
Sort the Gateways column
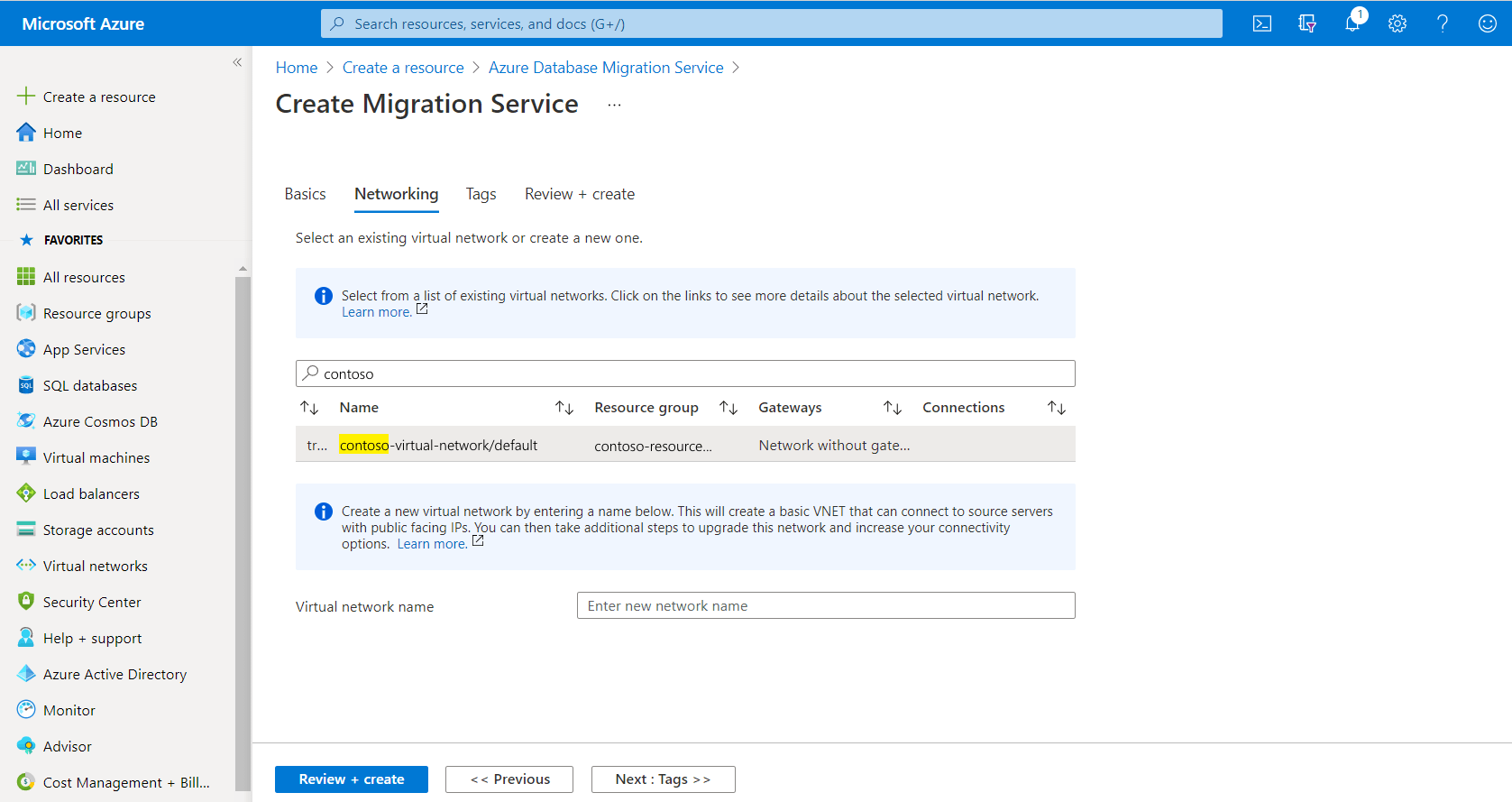pyautogui.click(x=893, y=408)
